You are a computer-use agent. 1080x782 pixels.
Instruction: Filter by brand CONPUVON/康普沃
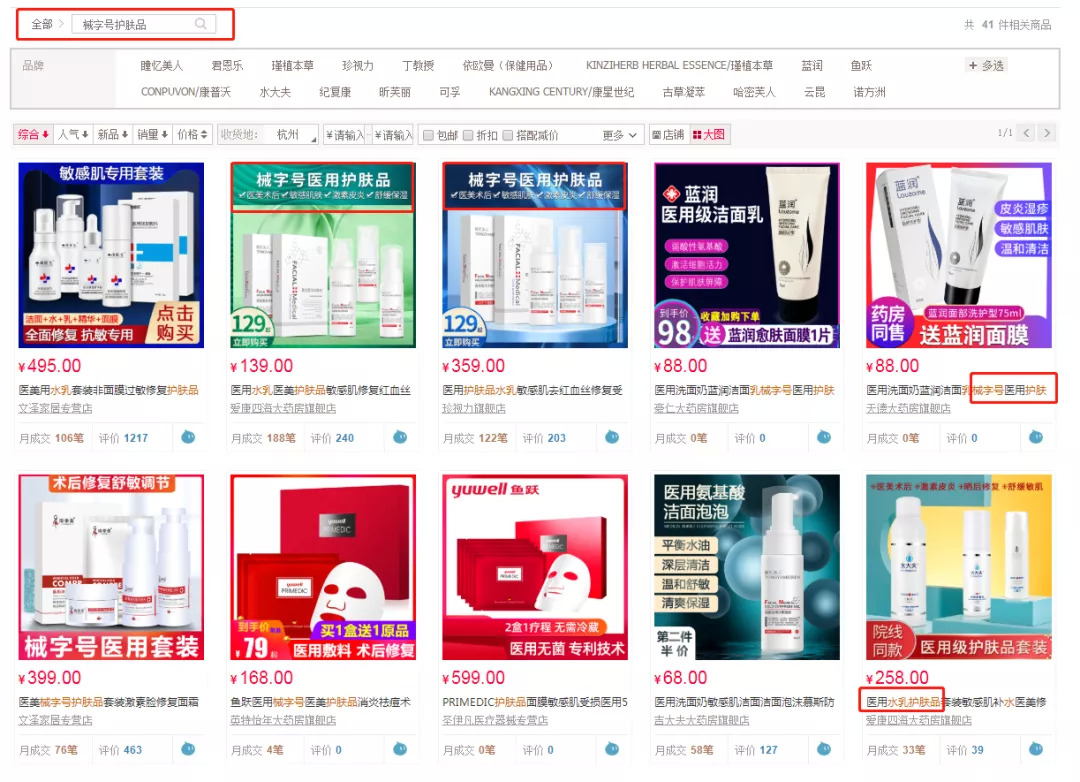point(186,92)
